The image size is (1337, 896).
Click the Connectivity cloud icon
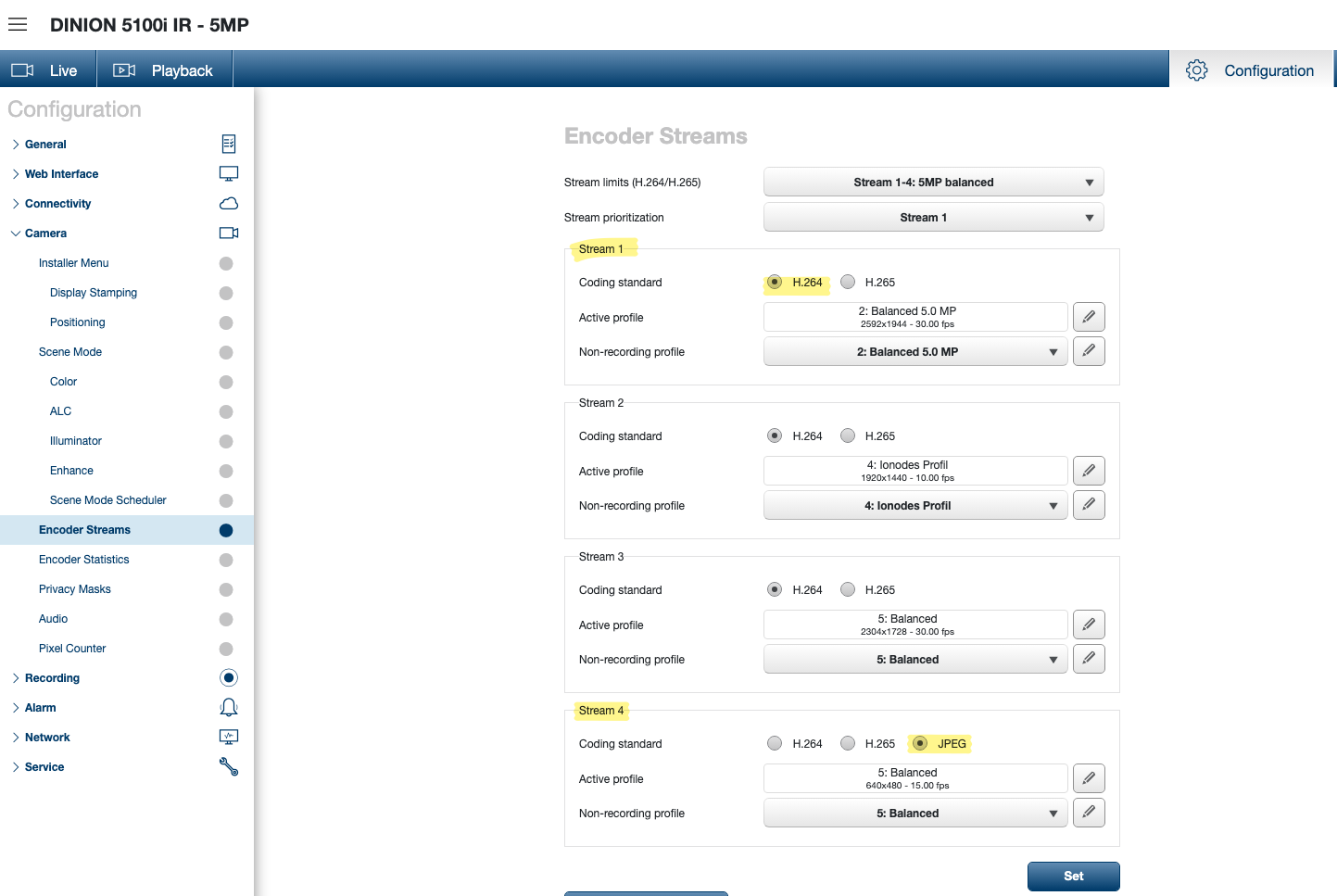pos(229,204)
